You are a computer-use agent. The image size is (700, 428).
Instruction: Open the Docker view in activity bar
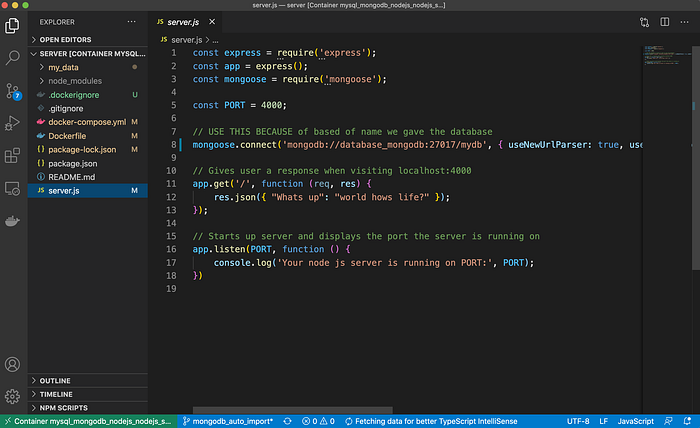[13, 221]
